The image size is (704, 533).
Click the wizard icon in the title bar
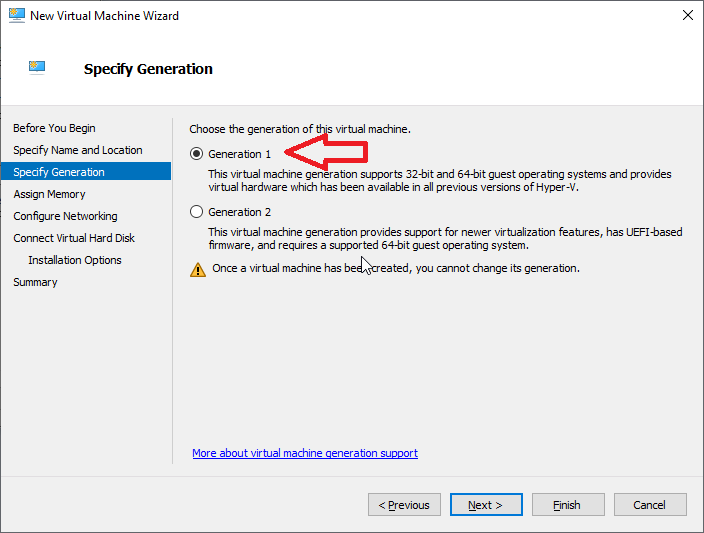pyautogui.click(x=16, y=16)
